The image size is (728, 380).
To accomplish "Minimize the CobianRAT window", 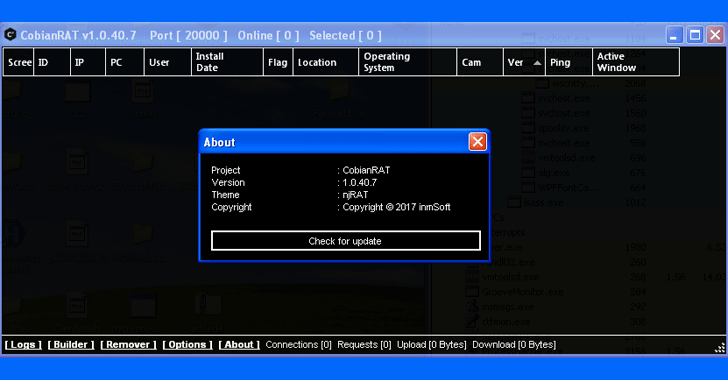I will pos(674,35).
